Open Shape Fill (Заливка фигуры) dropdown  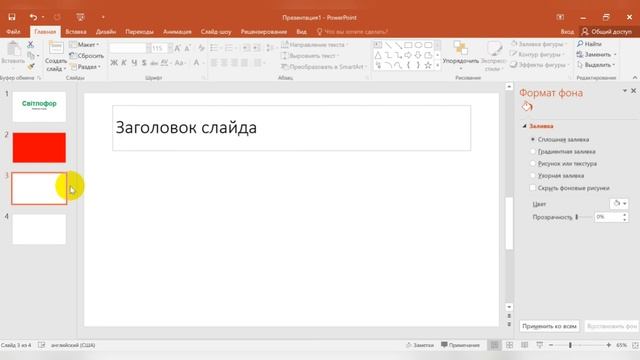click(538, 44)
